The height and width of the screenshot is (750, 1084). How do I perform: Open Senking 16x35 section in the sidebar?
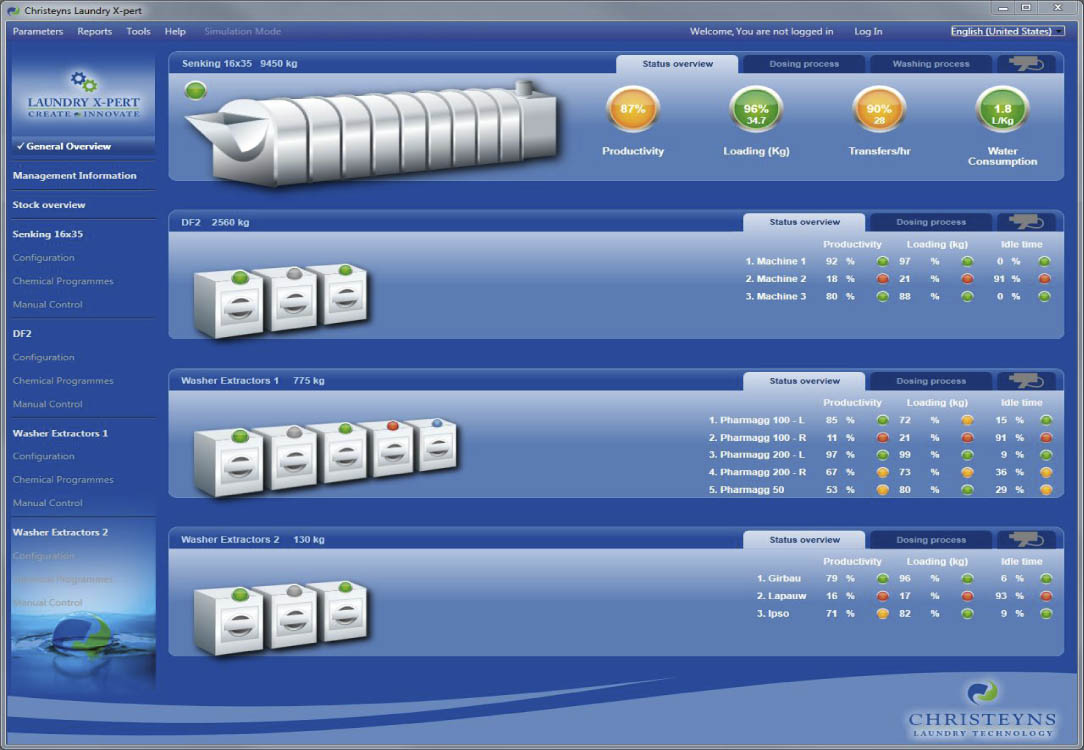click(48, 234)
